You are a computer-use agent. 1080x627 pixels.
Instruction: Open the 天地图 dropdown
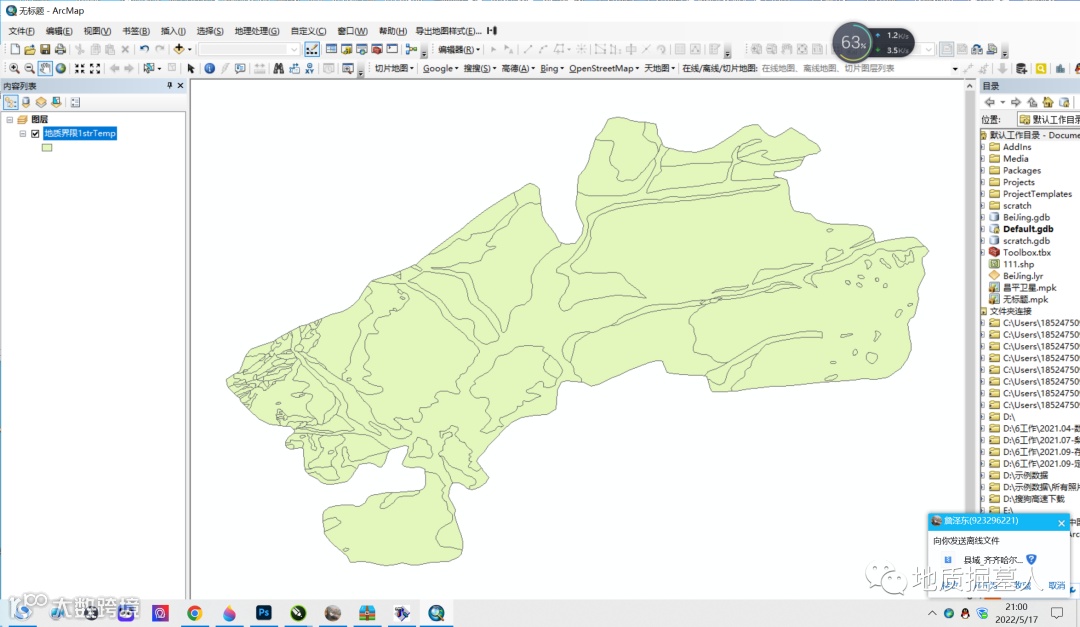[x=659, y=68]
